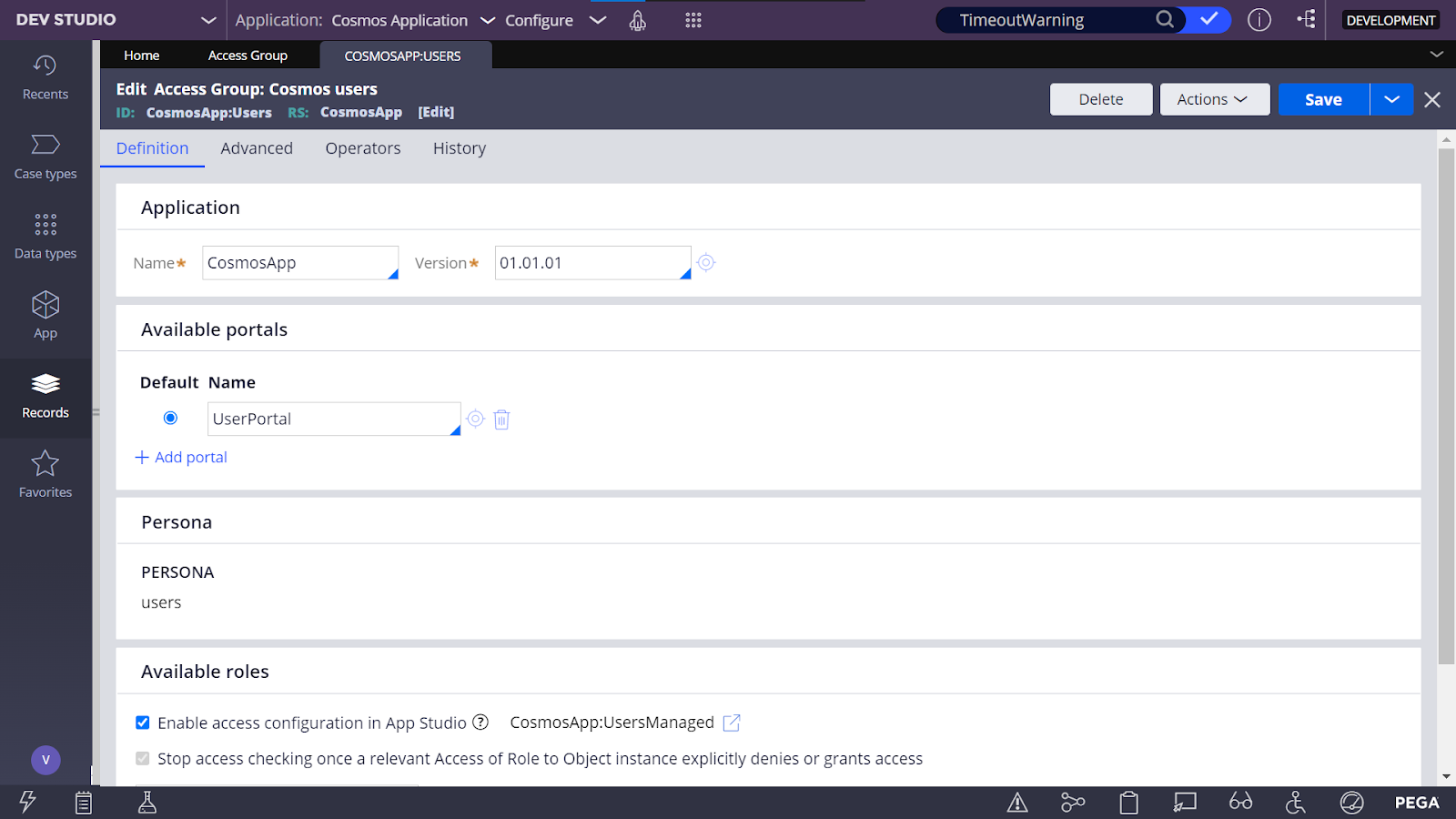Click the Delete button

point(1101,99)
